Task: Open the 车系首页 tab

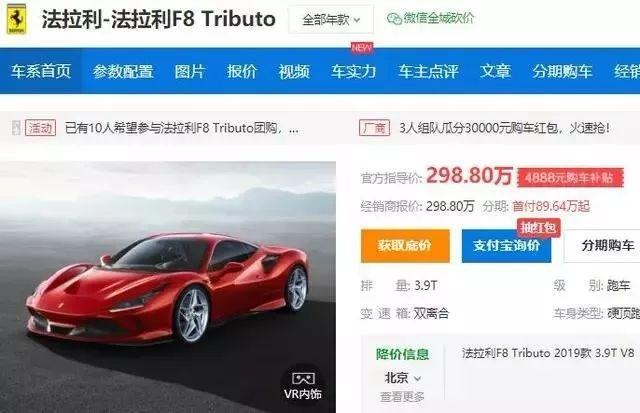Action: (41, 71)
